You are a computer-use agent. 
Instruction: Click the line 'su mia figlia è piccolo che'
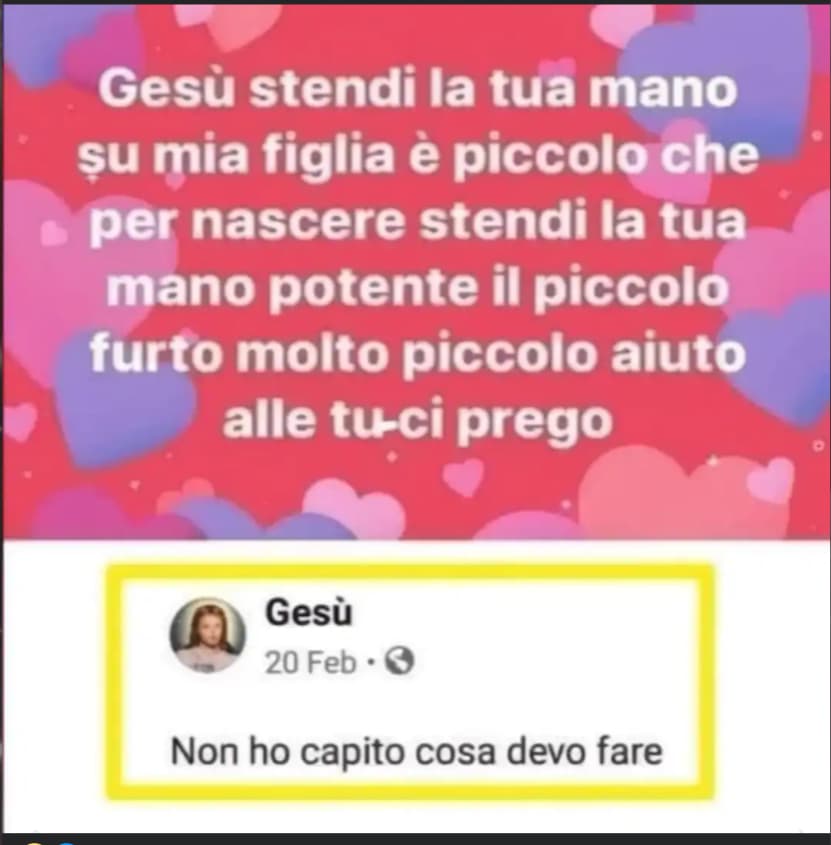pos(418,156)
